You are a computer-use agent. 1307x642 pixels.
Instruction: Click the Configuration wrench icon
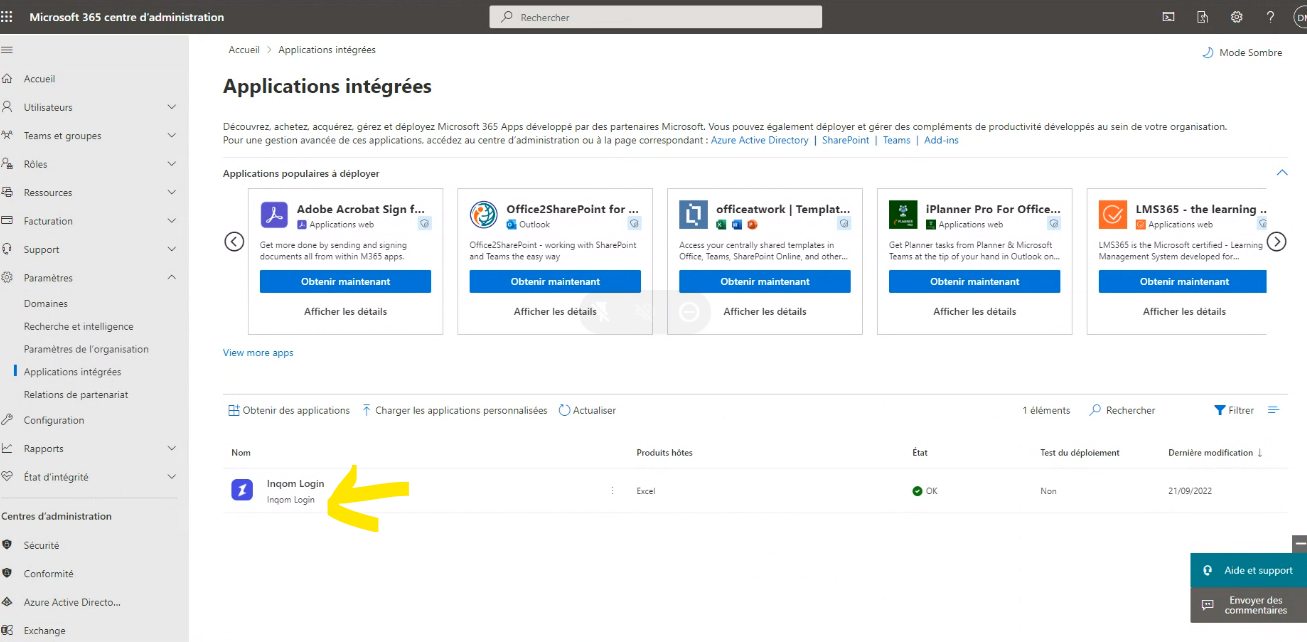[7, 421]
